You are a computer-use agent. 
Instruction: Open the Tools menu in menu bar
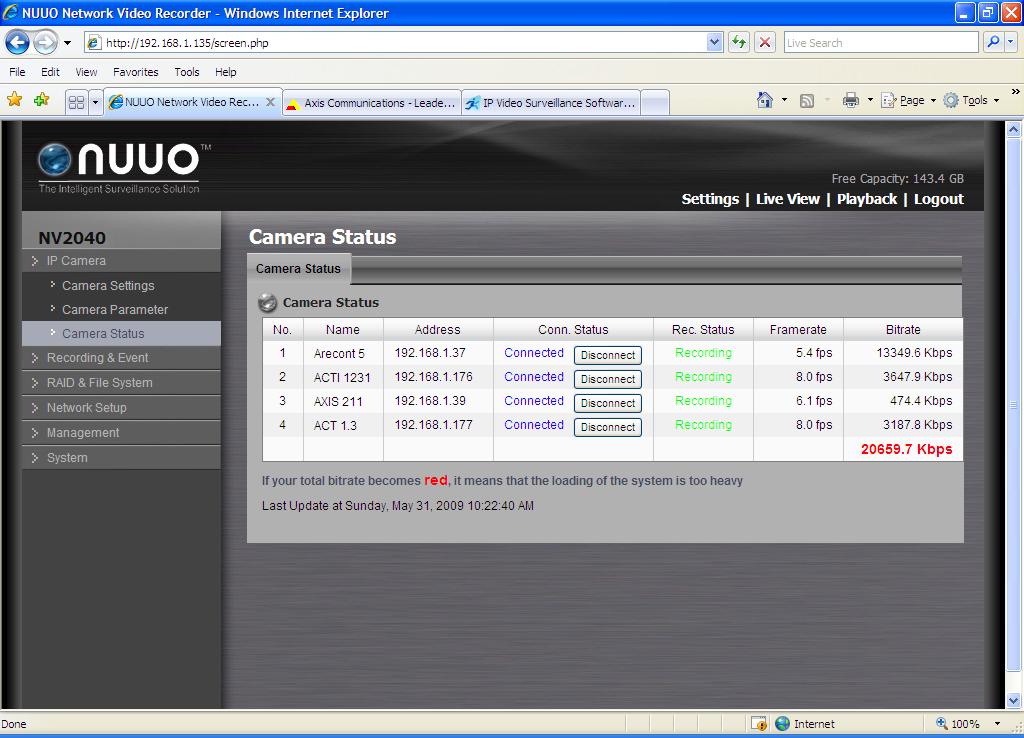187,72
